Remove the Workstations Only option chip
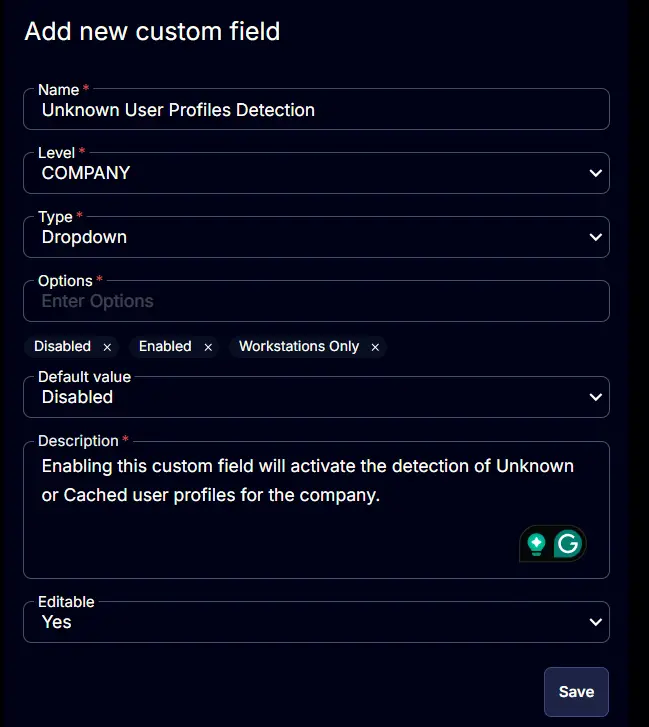 (375, 347)
